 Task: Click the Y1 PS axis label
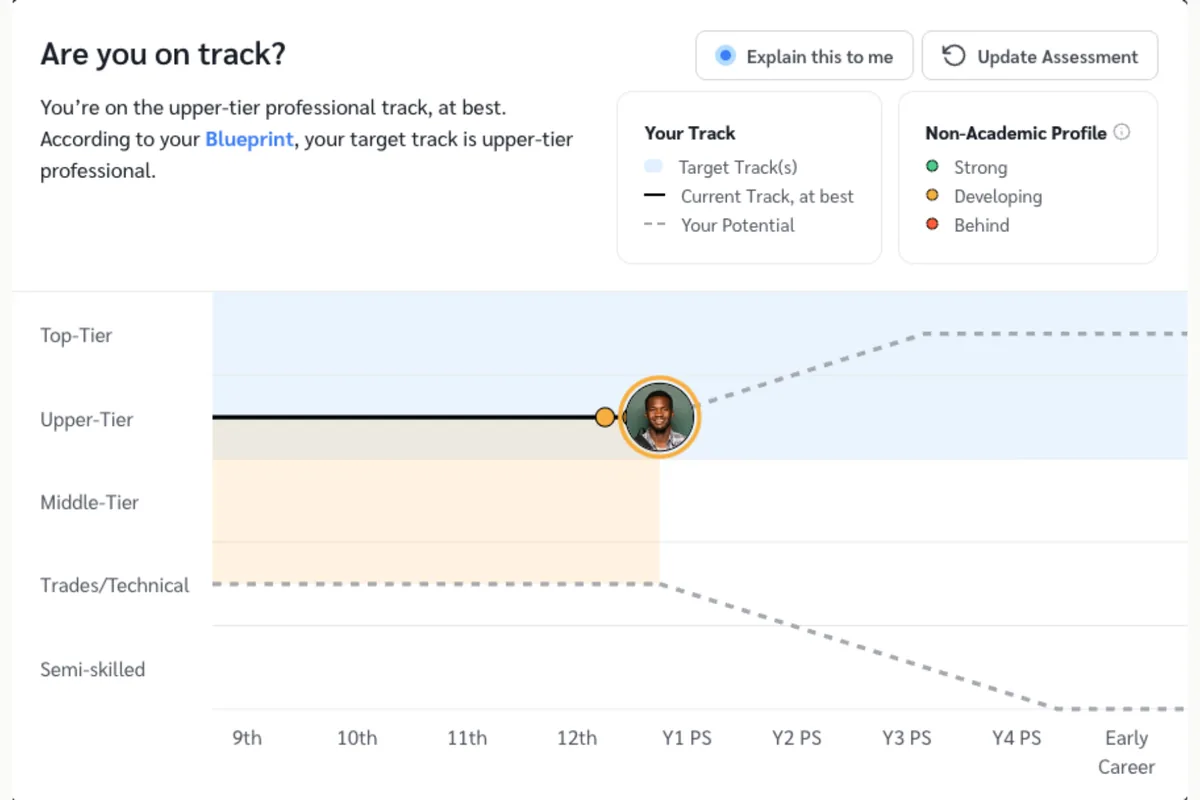[x=687, y=738]
